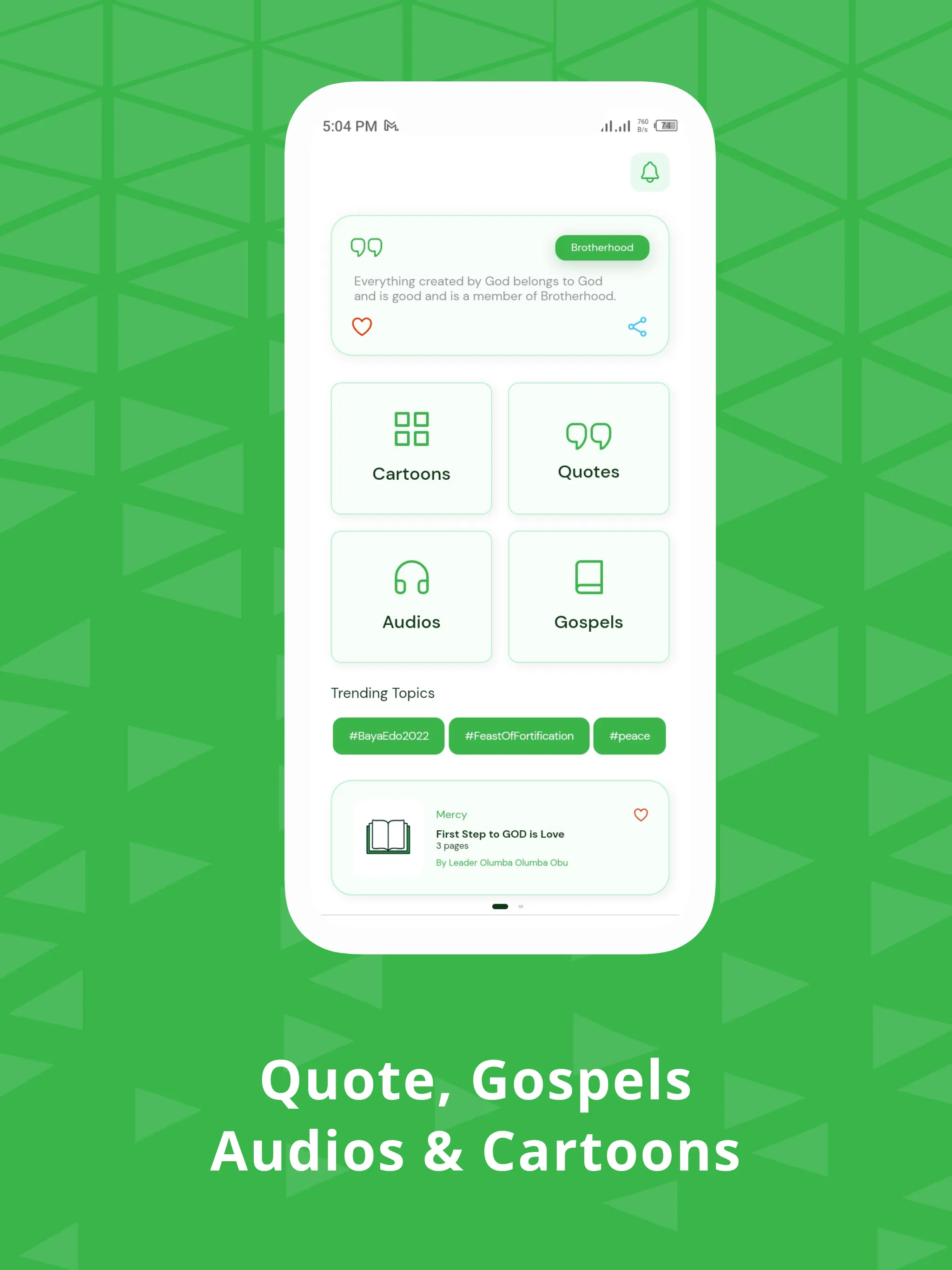Select the #BayaEdo2022 trending topic

389,735
